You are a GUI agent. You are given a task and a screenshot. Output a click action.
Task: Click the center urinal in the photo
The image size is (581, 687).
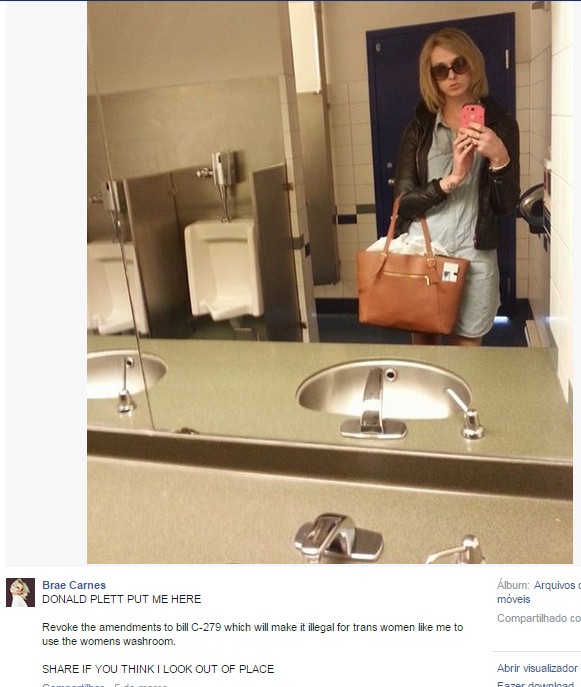pyautogui.click(x=223, y=269)
